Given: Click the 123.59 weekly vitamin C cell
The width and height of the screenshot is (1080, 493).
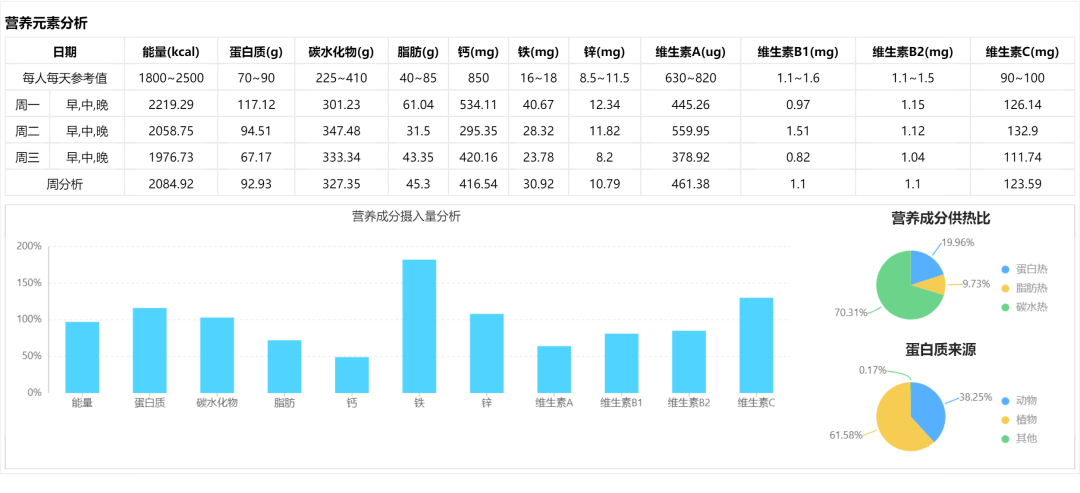Looking at the screenshot, I should click(x=1021, y=184).
